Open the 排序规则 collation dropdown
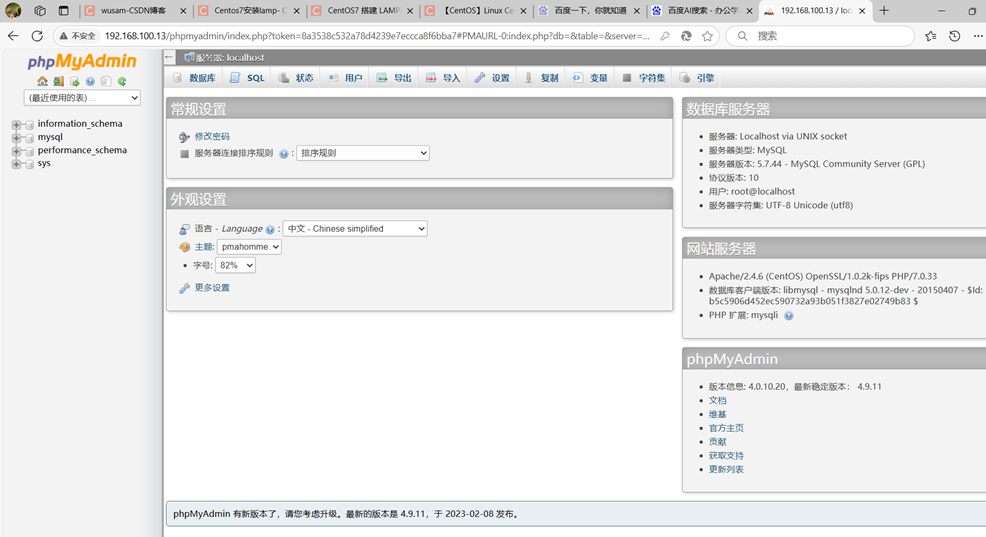The width and height of the screenshot is (986, 537). point(363,153)
